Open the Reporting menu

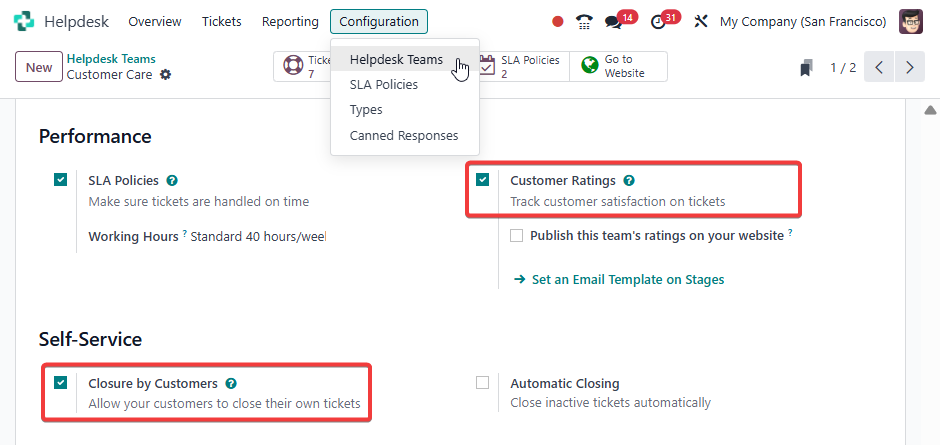290,21
